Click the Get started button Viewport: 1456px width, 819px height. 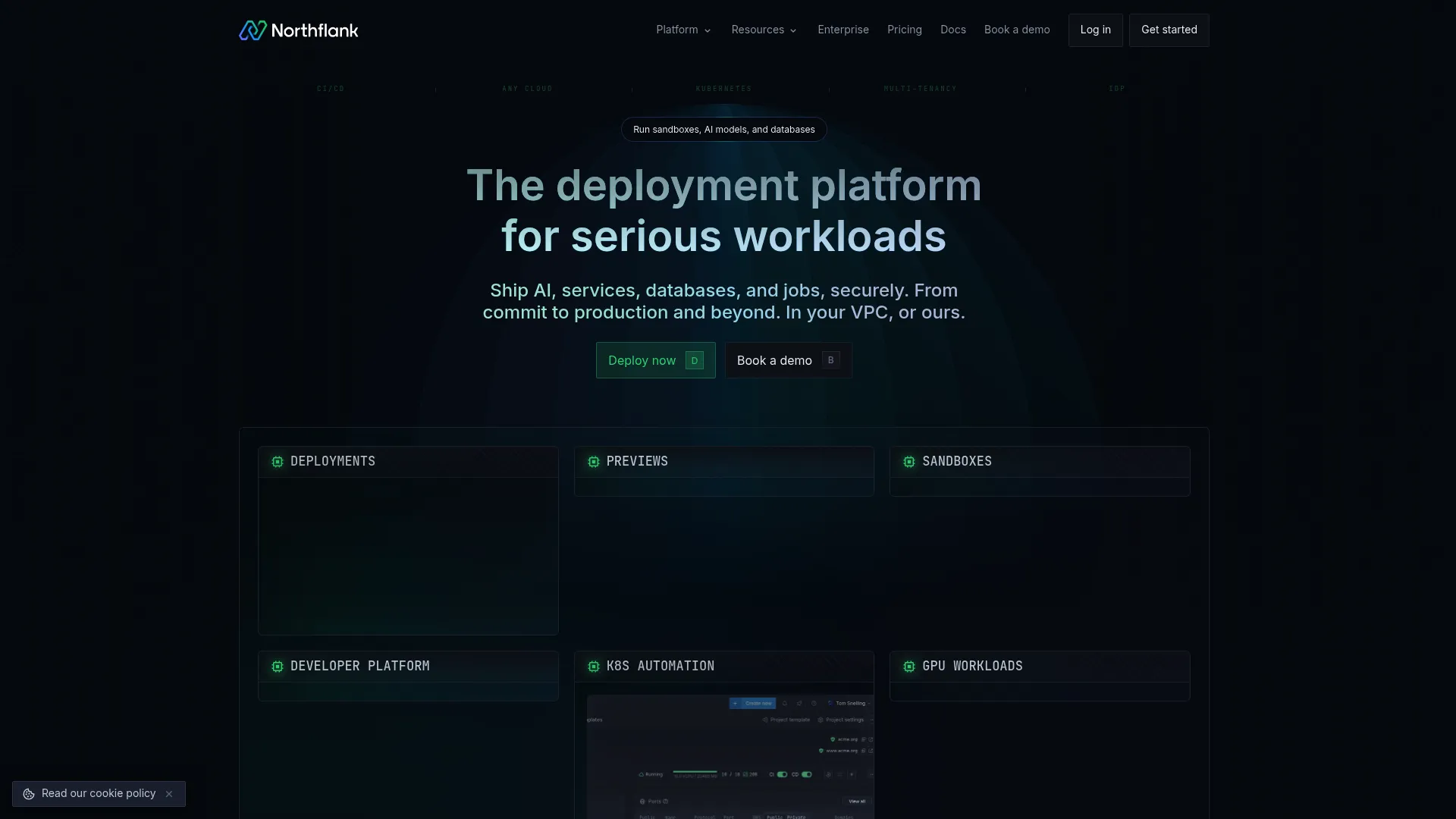1169,30
